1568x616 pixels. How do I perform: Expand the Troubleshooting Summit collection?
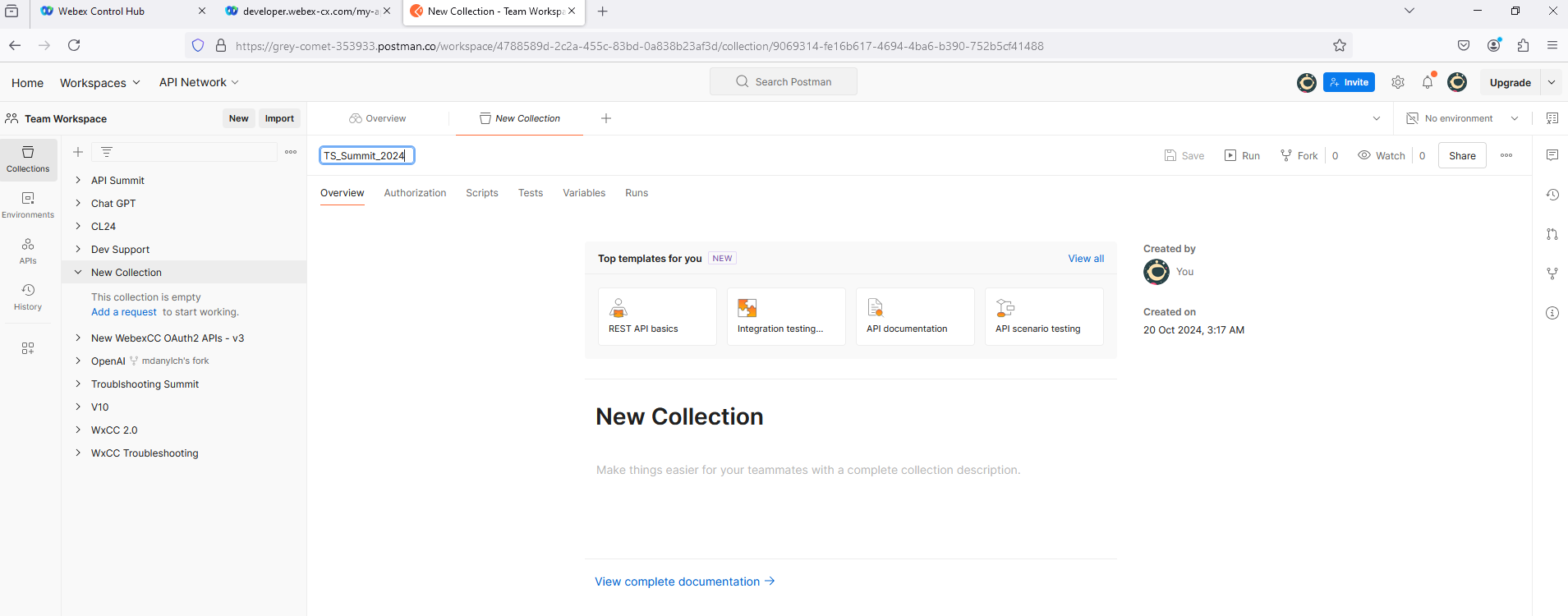pyautogui.click(x=78, y=384)
